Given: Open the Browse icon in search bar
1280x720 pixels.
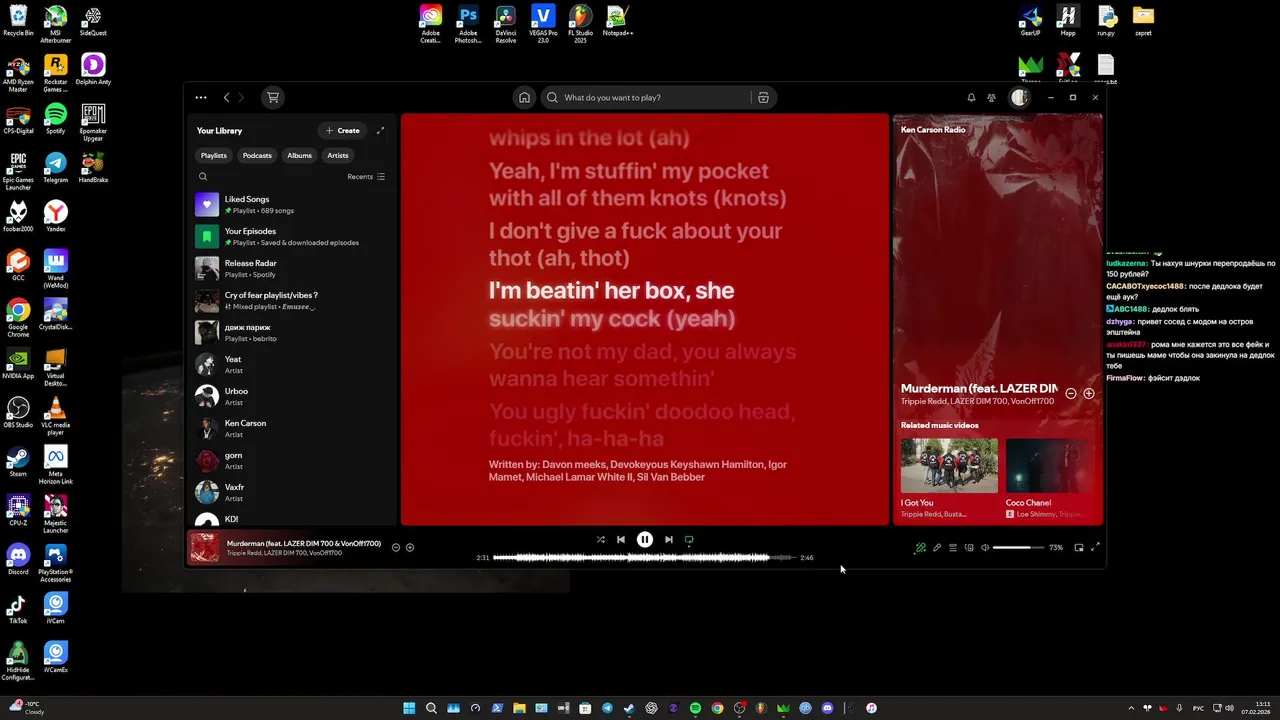Looking at the screenshot, I should coord(763,98).
